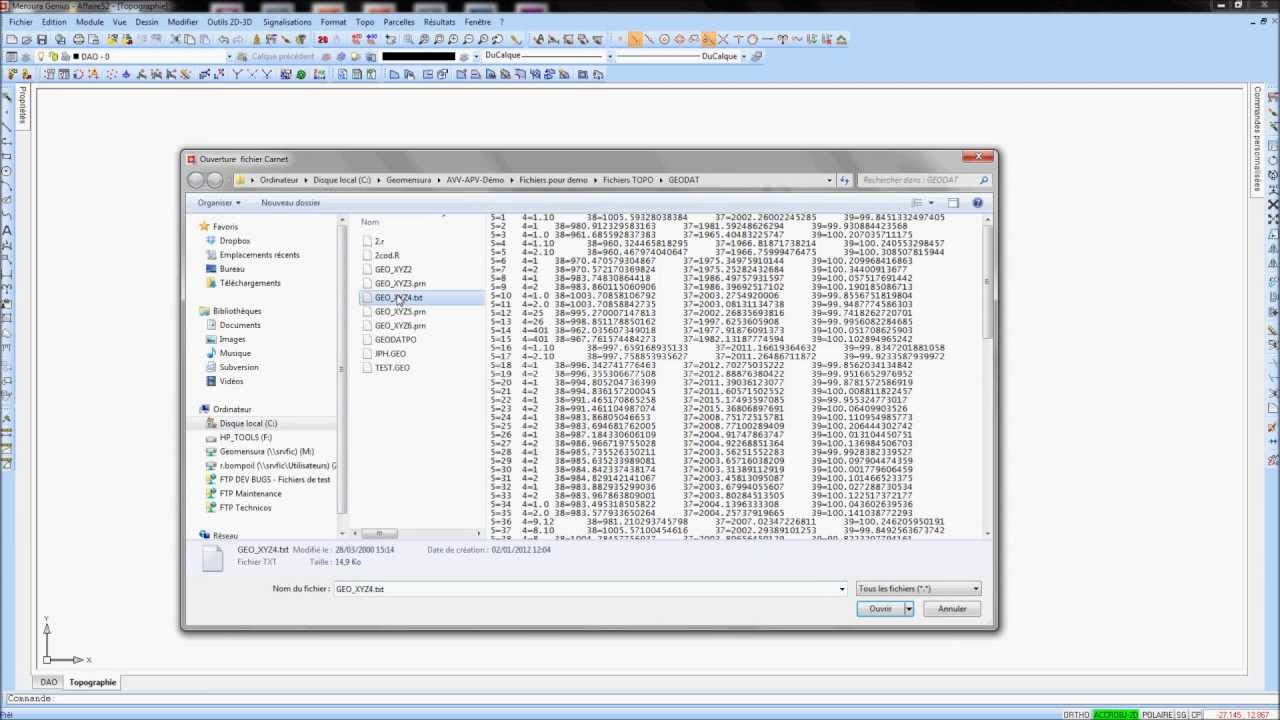Select the file TEST.GEO
1280x720 pixels.
392,368
